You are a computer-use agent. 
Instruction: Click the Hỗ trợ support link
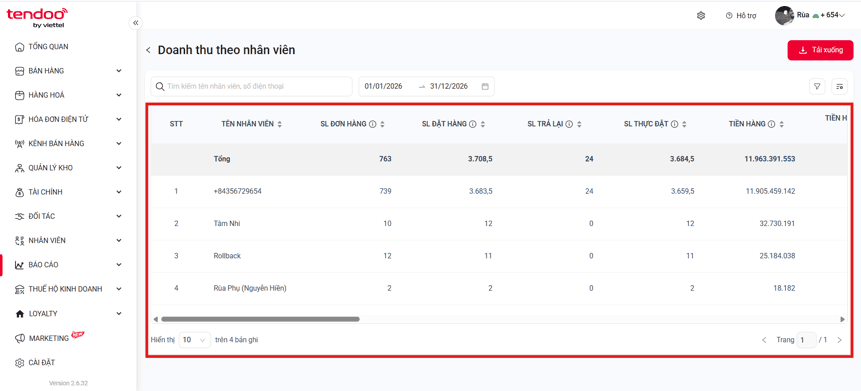click(741, 15)
